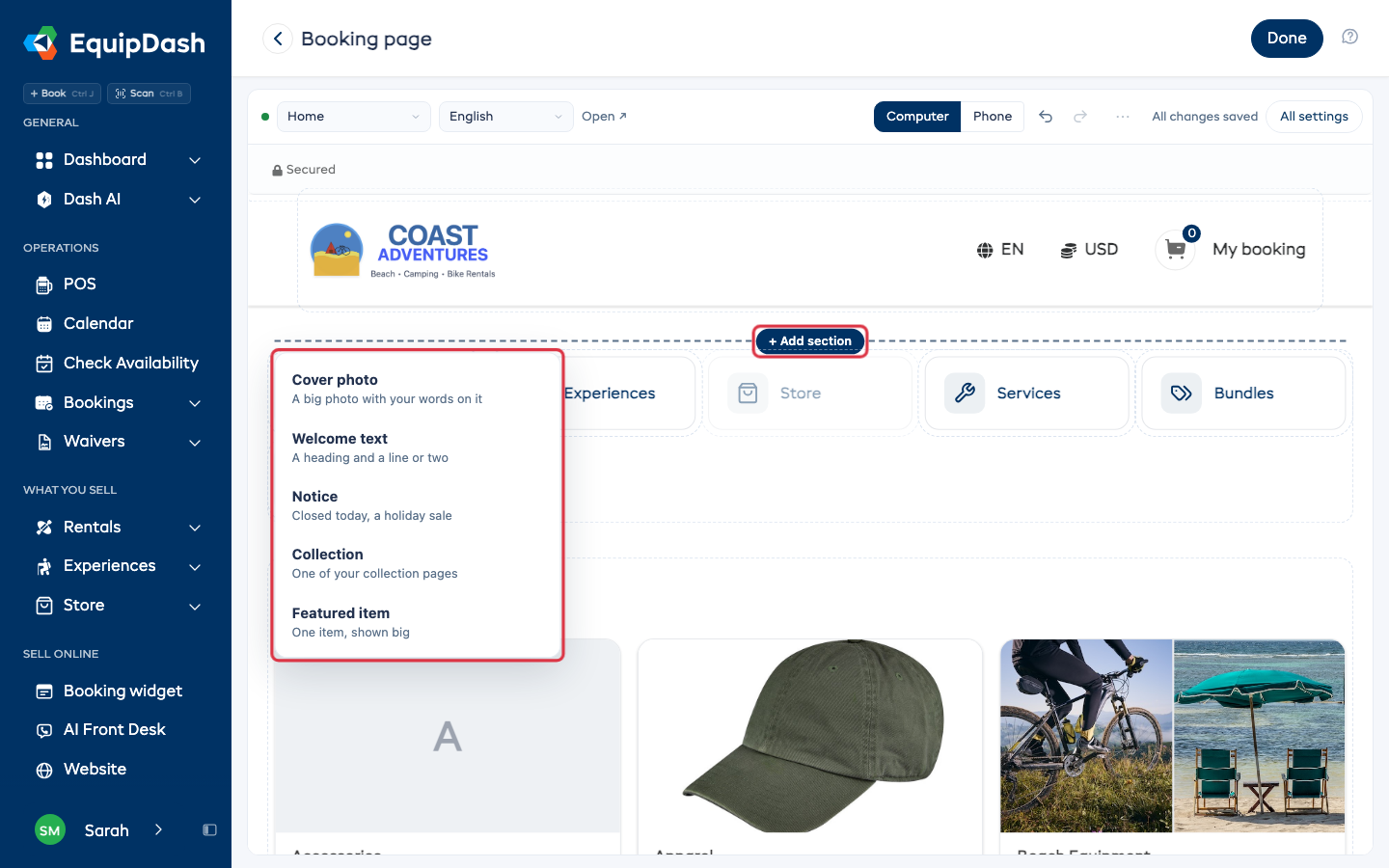Screen dimensions: 1389x868
Task: Click the EquipDash logo
Action: click(x=115, y=43)
